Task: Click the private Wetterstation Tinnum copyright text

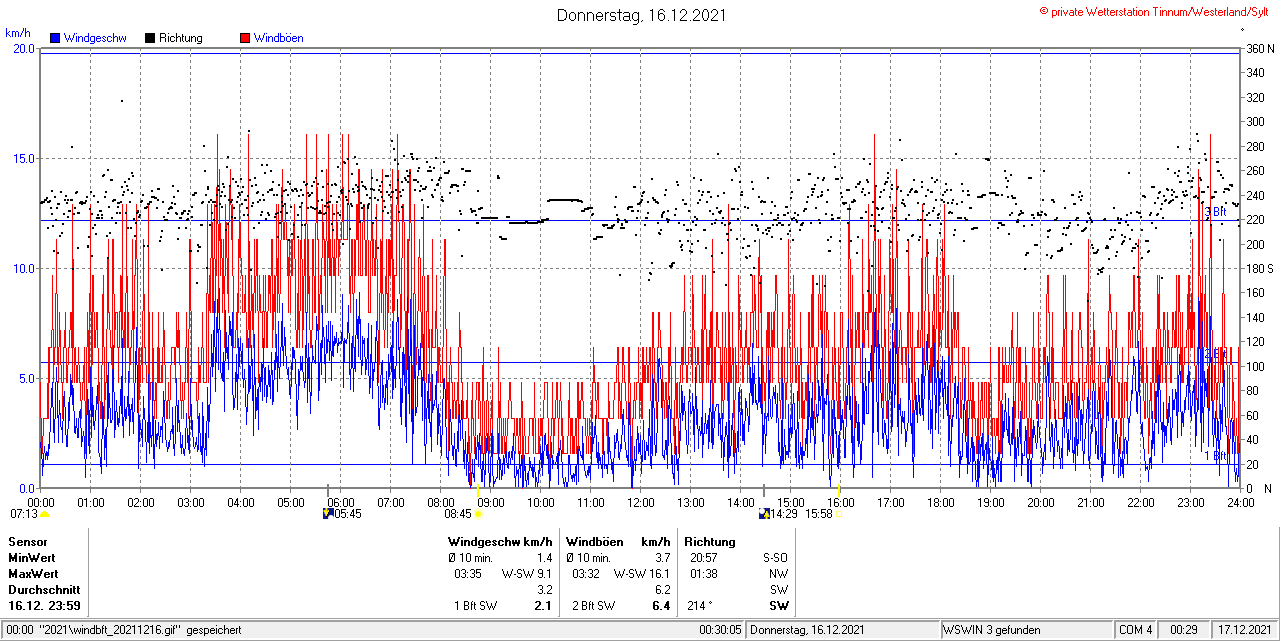Action: (x=1155, y=11)
